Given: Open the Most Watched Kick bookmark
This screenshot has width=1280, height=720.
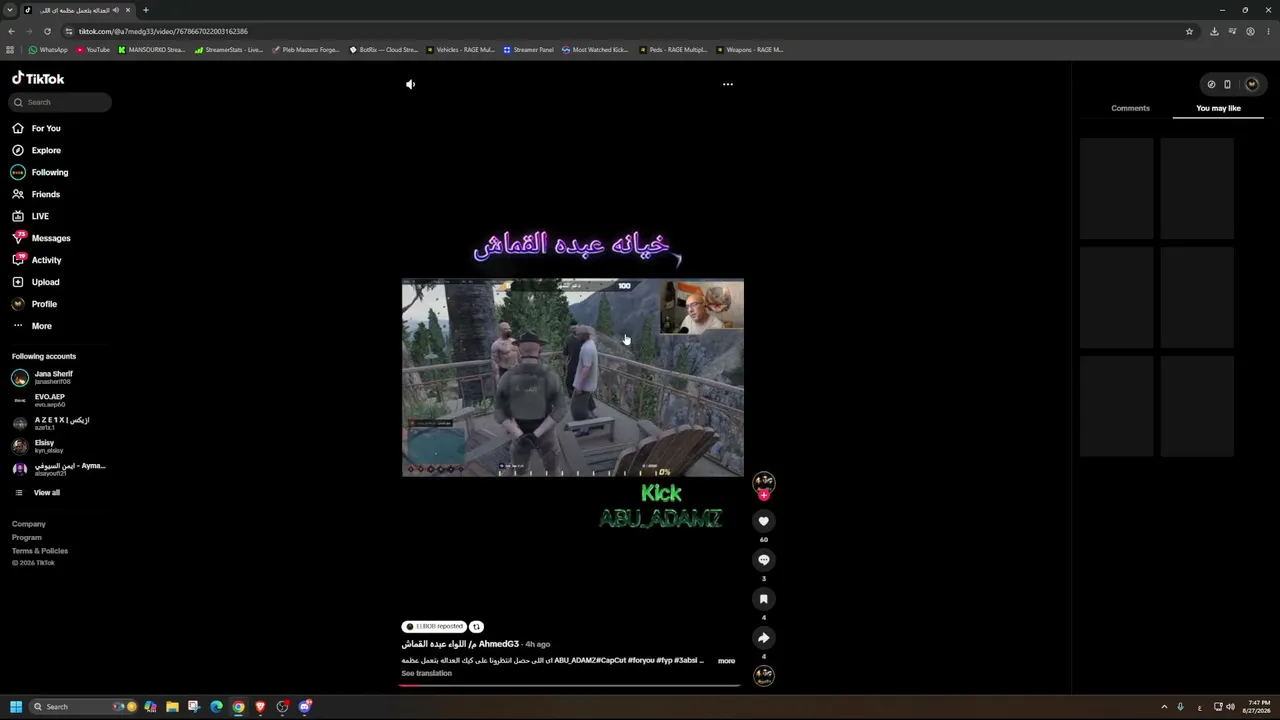Looking at the screenshot, I should pyautogui.click(x=595, y=50).
